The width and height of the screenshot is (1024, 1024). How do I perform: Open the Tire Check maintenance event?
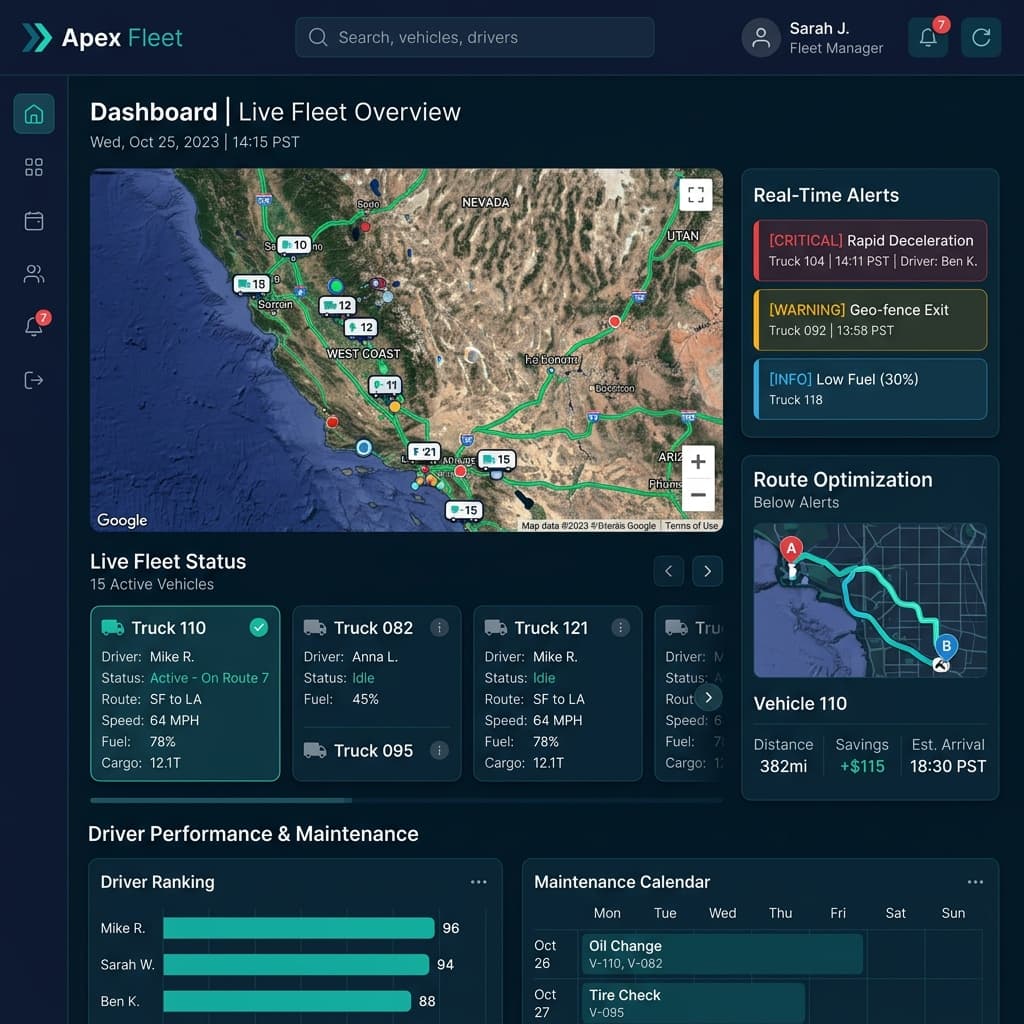pyautogui.click(x=693, y=1003)
